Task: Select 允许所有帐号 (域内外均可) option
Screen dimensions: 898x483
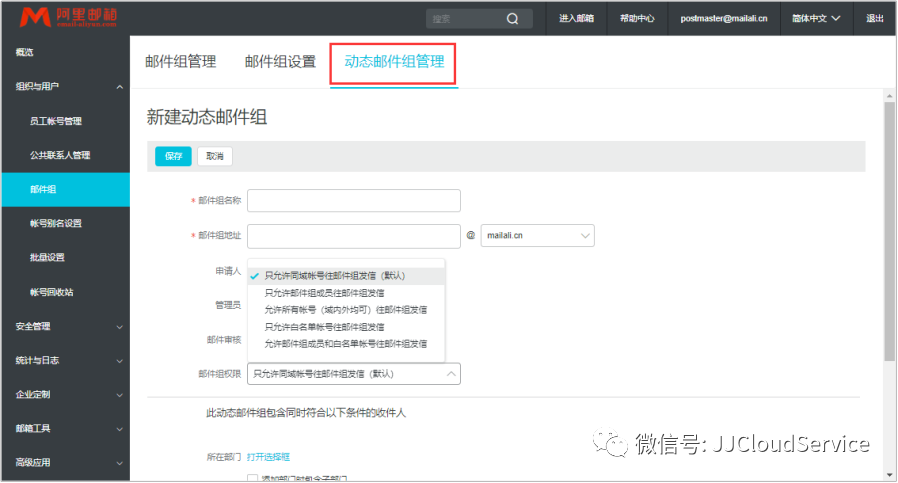Action: pyautogui.click(x=346, y=310)
